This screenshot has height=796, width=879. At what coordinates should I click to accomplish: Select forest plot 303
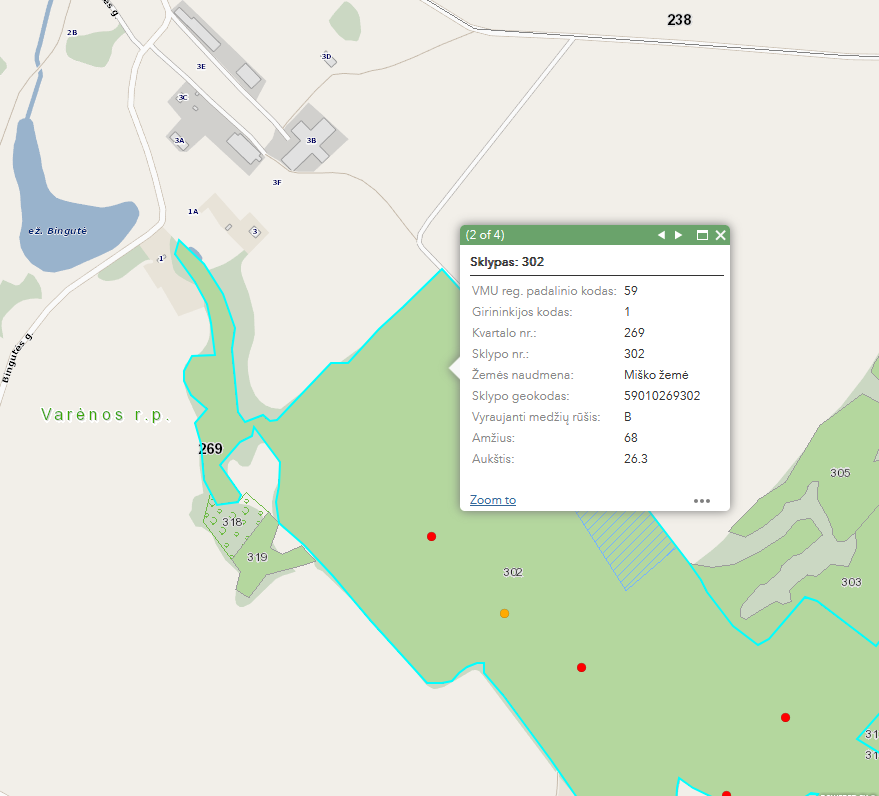(x=851, y=581)
